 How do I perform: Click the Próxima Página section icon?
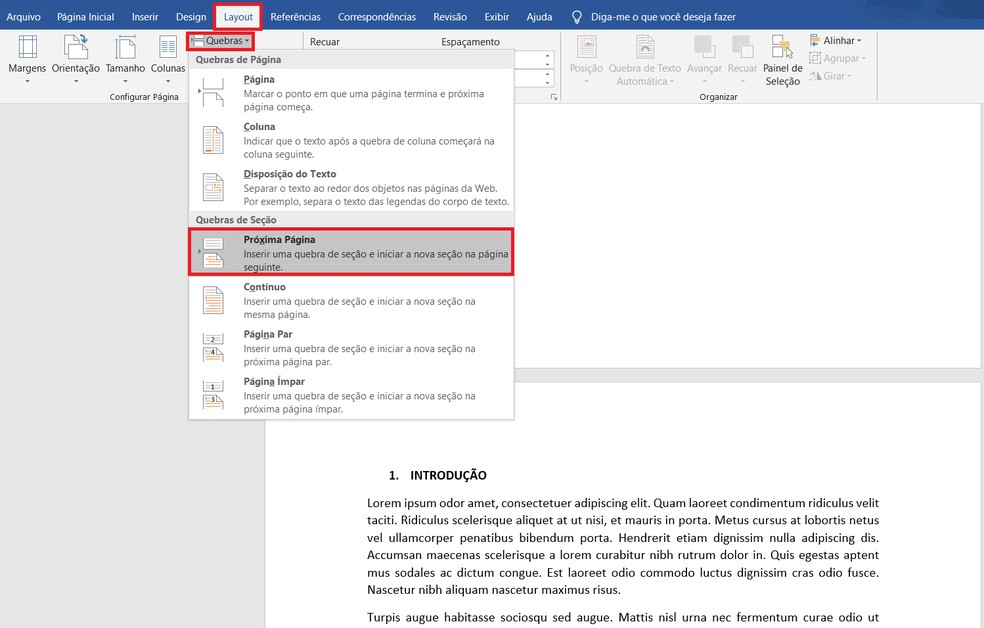point(213,253)
